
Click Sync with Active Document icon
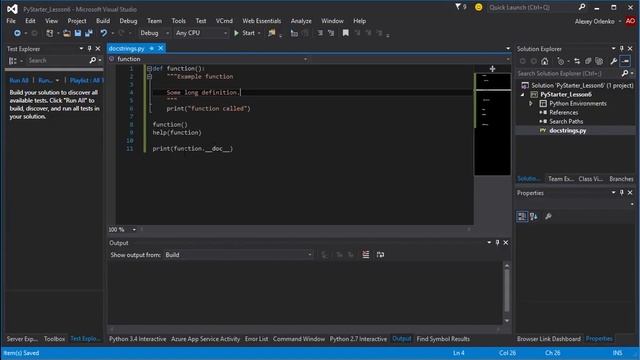[577, 61]
